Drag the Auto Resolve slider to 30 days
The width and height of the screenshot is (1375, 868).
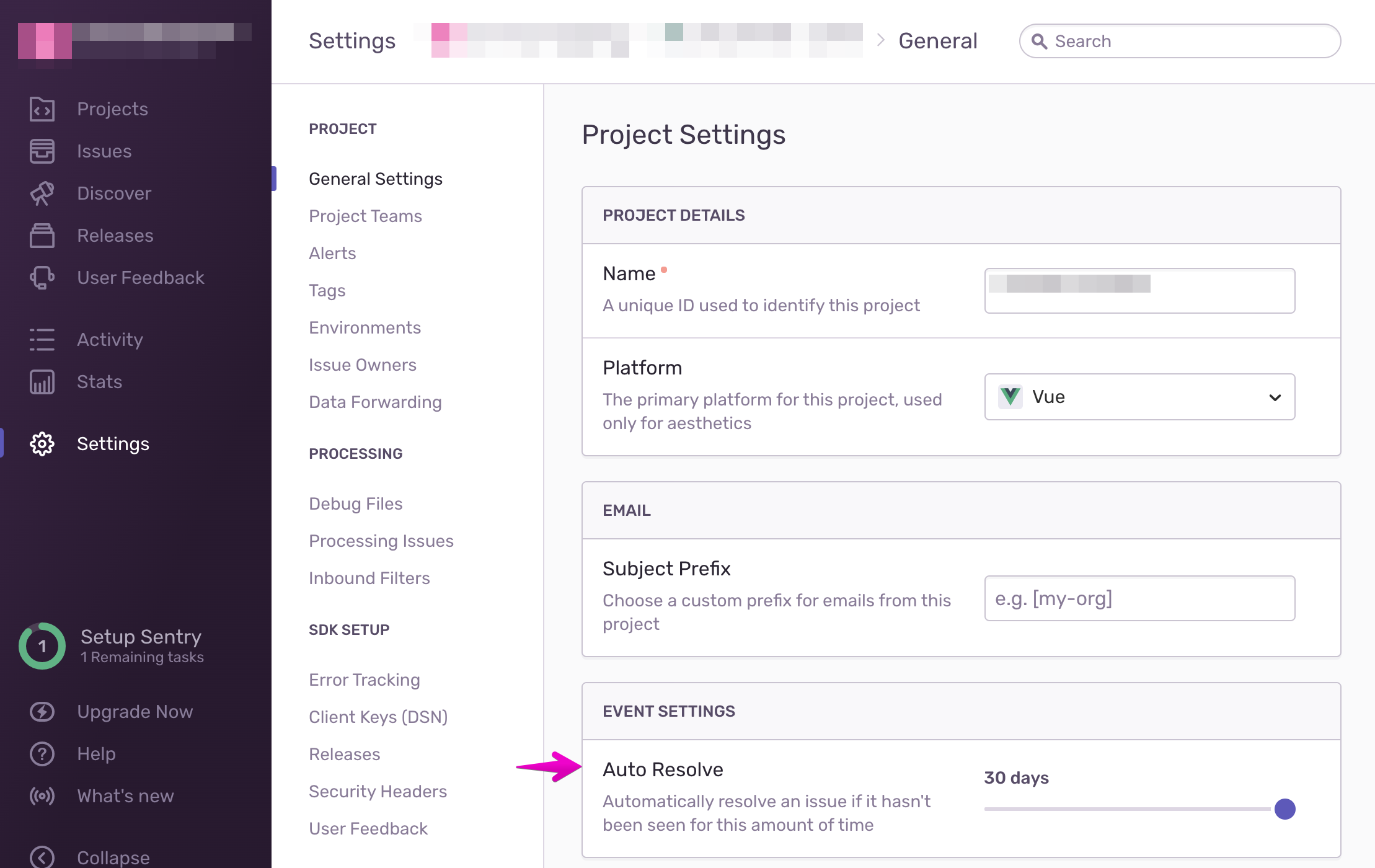pos(1285,808)
